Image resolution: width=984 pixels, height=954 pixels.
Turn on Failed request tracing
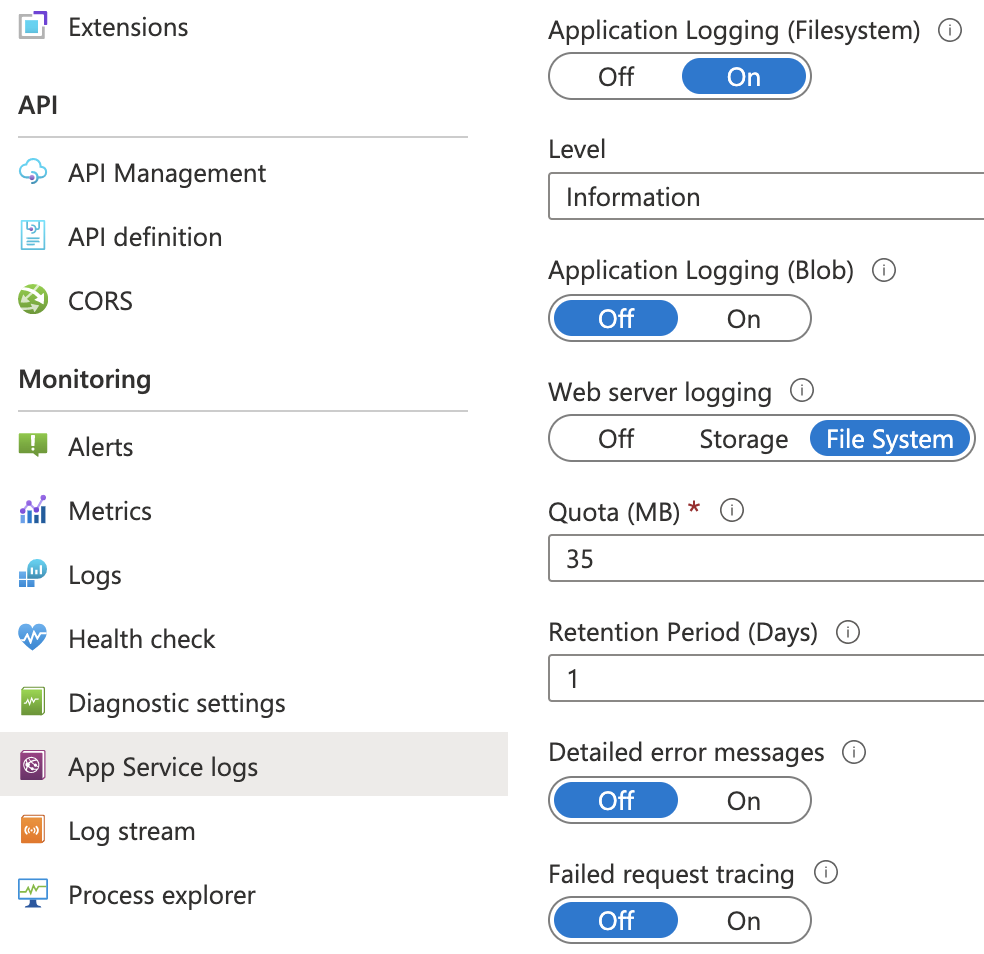point(743,921)
